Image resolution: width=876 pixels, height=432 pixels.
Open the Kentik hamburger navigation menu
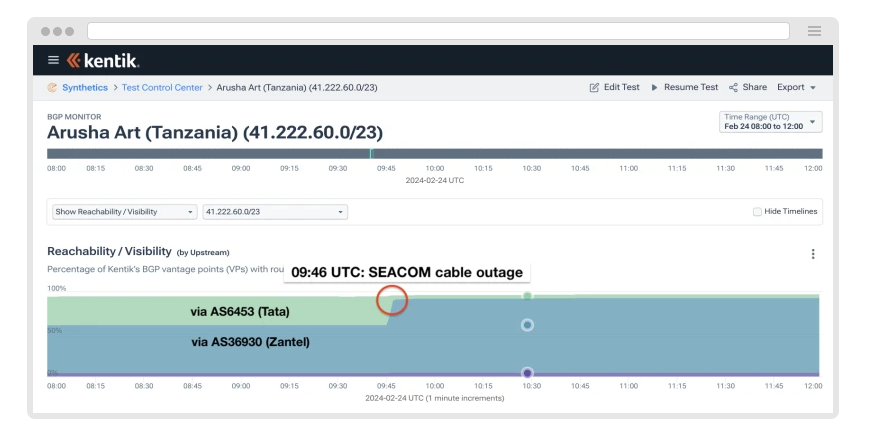click(54, 60)
